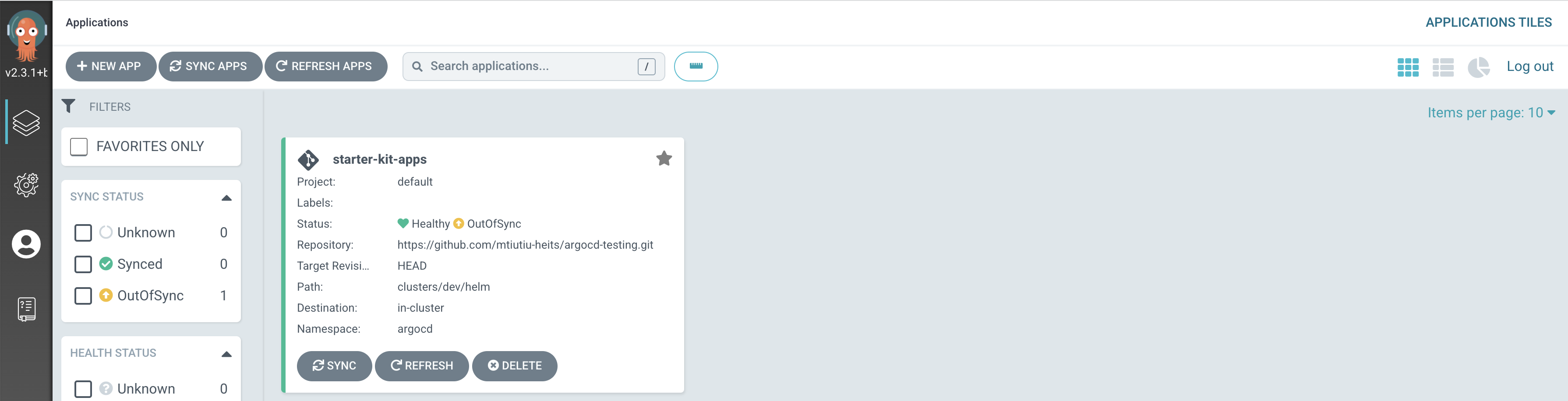
Task: Check the OutOfSync sync filter
Action: [83, 296]
